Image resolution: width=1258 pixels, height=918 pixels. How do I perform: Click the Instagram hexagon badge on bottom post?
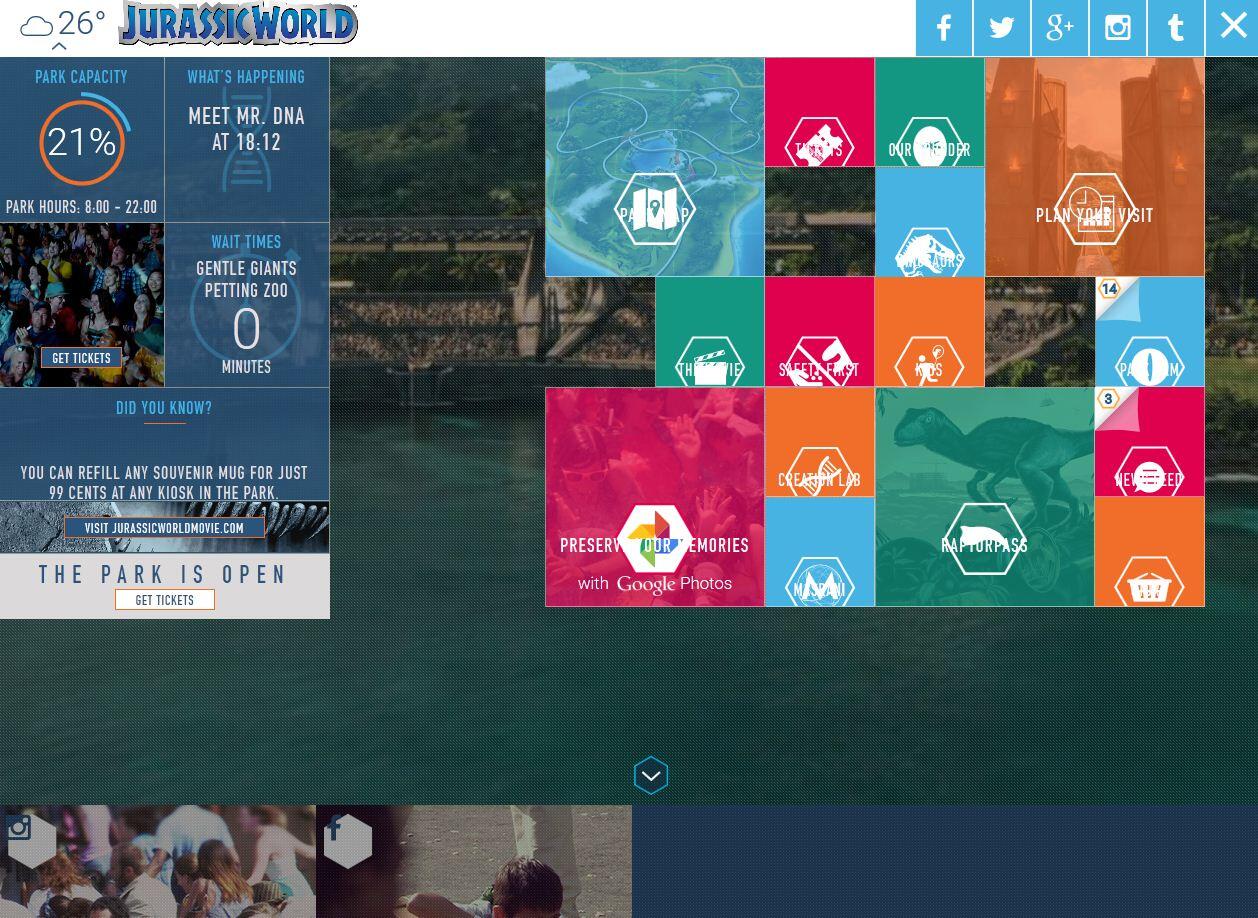[31, 840]
